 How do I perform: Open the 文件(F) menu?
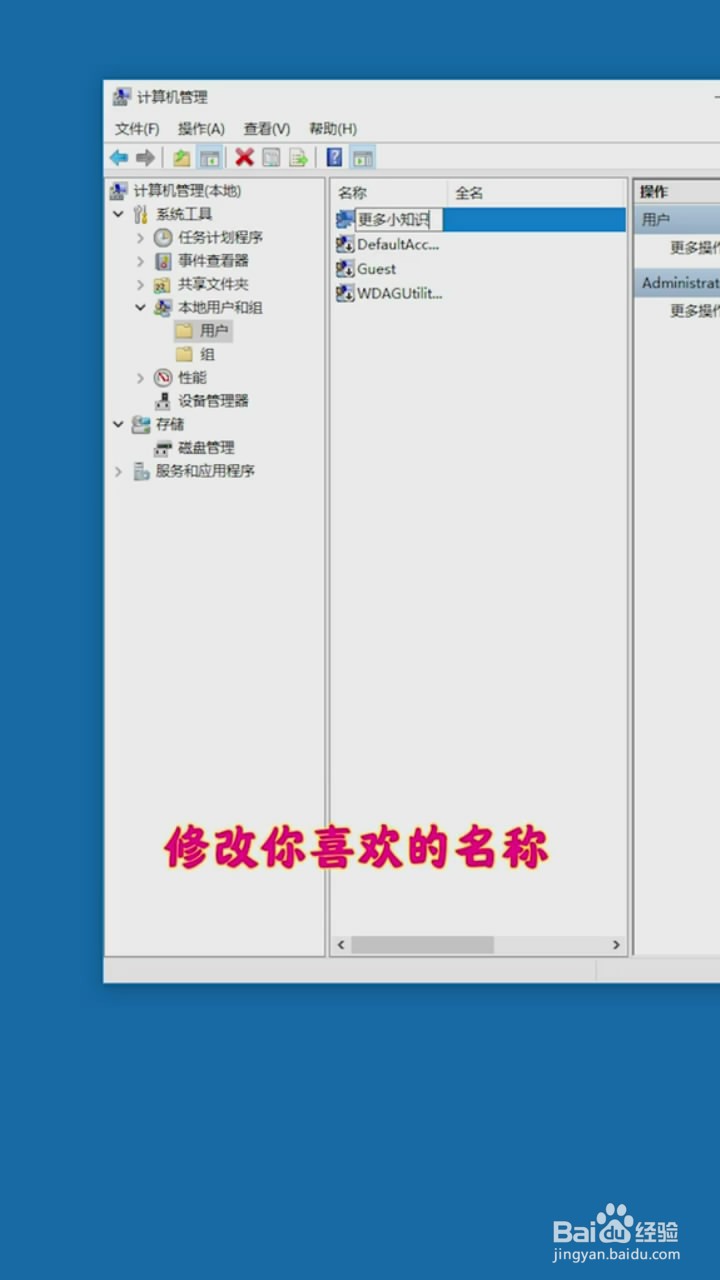[137, 129]
